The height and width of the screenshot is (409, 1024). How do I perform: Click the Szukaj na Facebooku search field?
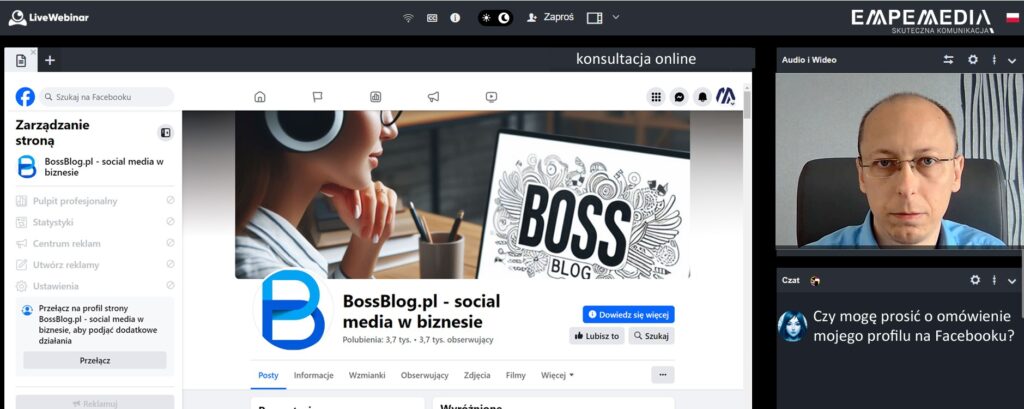point(107,97)
